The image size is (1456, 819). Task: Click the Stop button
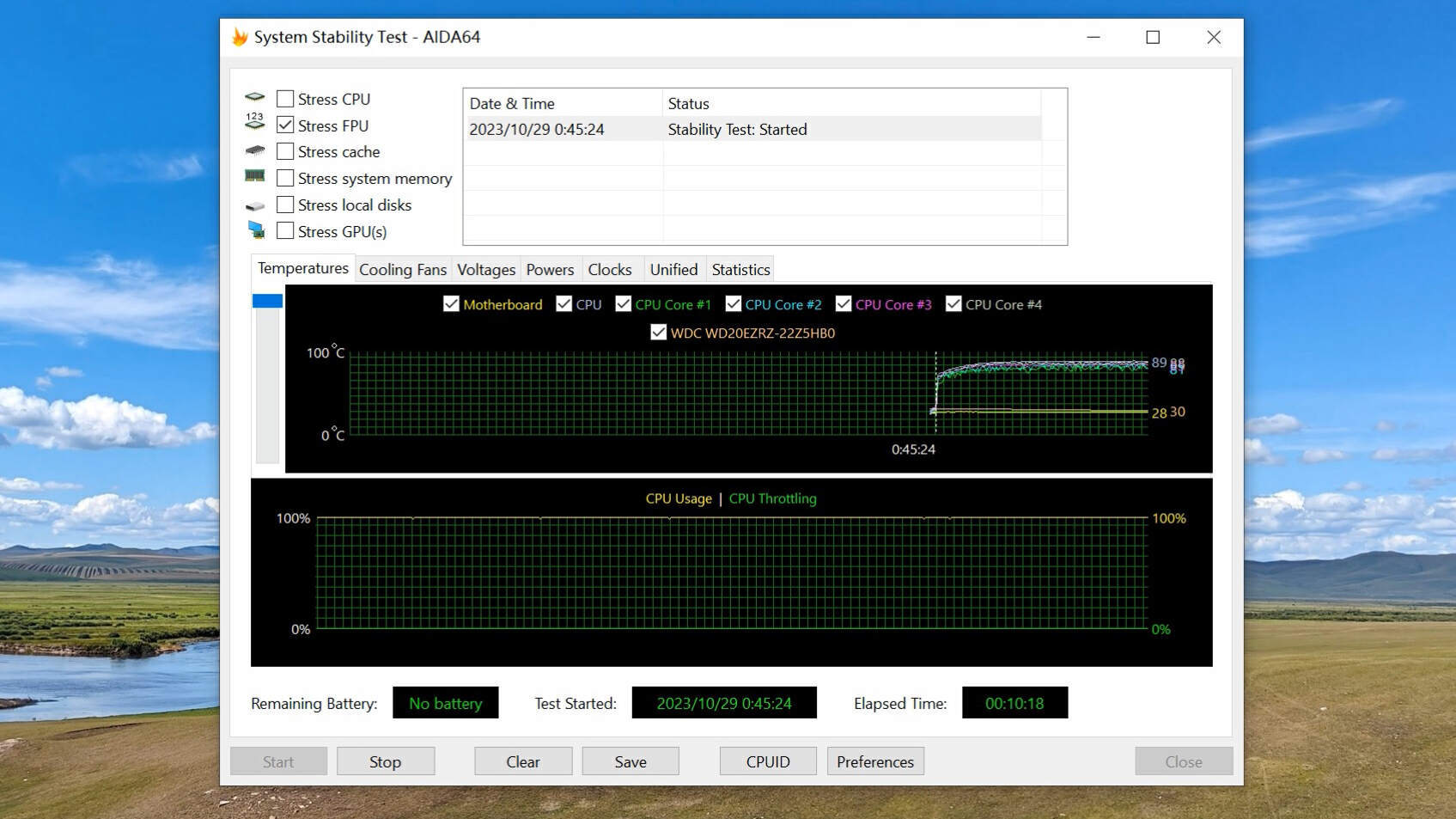(386, 761)
